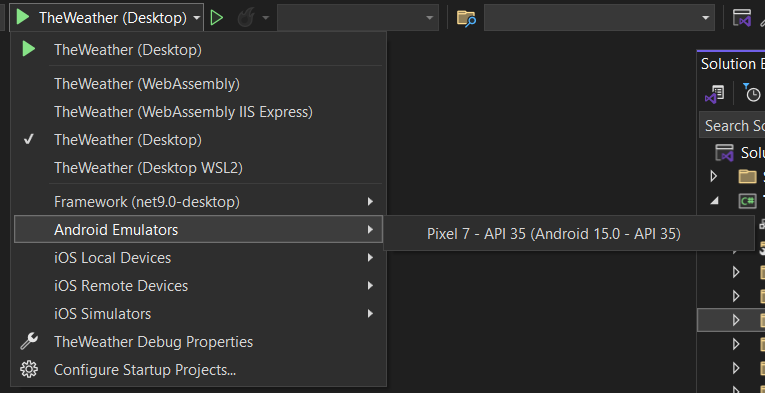Click the pending changes filter clock icon
Viewport: 765px width, 393px height.
[752, 93]
